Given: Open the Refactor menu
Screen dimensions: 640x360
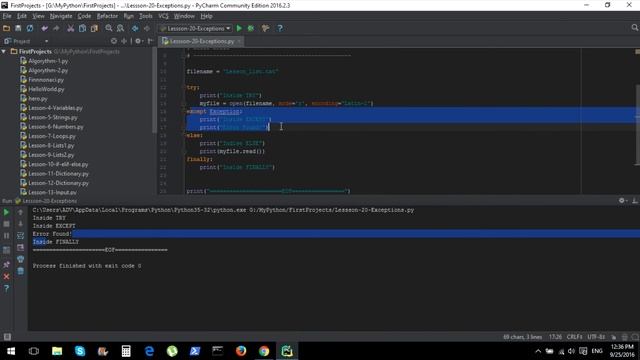Looking at the screenshot, I should [107, 16].
